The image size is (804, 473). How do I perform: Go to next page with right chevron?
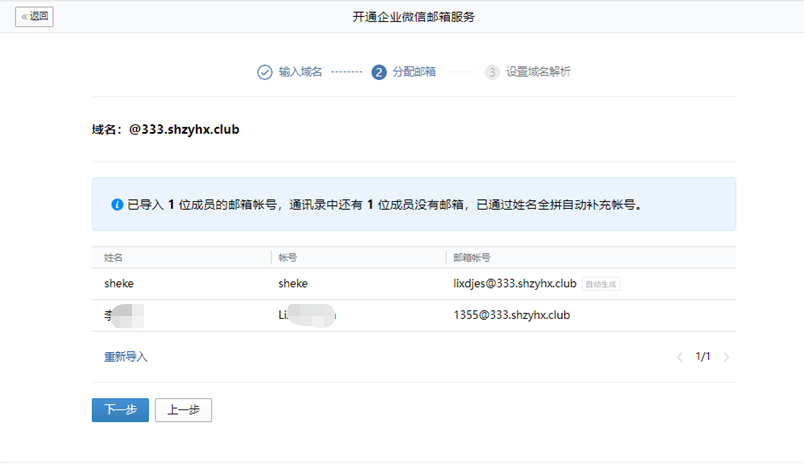click(726, 357)
